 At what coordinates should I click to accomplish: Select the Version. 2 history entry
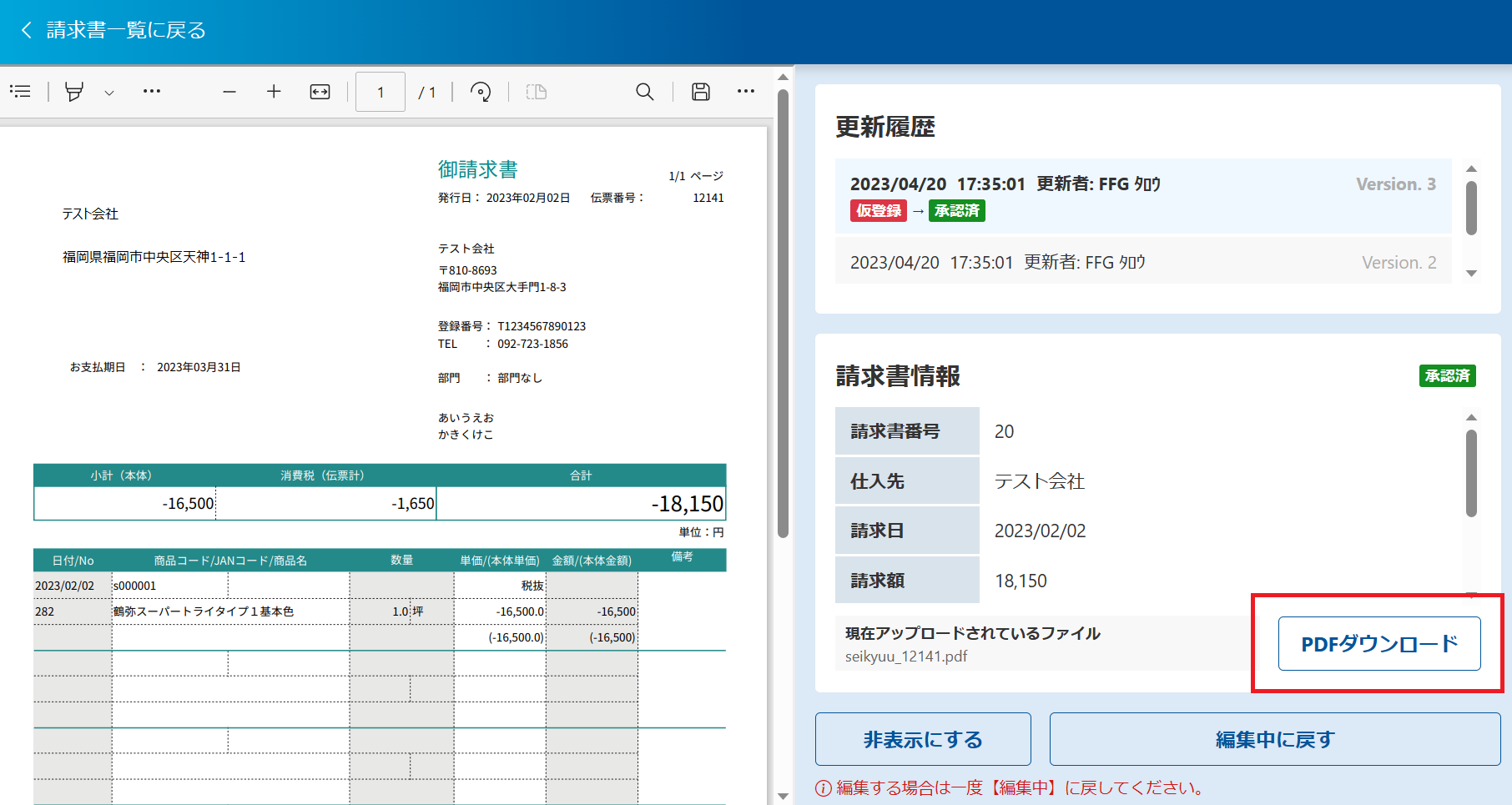pos(1143,262)
